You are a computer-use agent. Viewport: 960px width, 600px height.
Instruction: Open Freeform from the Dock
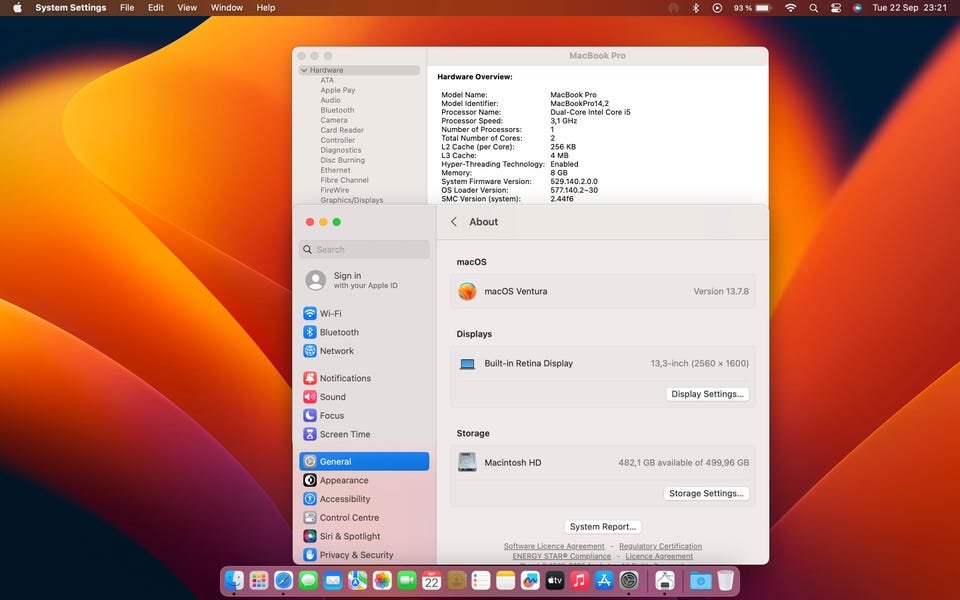pyautogui.click(x=530, y=580)
